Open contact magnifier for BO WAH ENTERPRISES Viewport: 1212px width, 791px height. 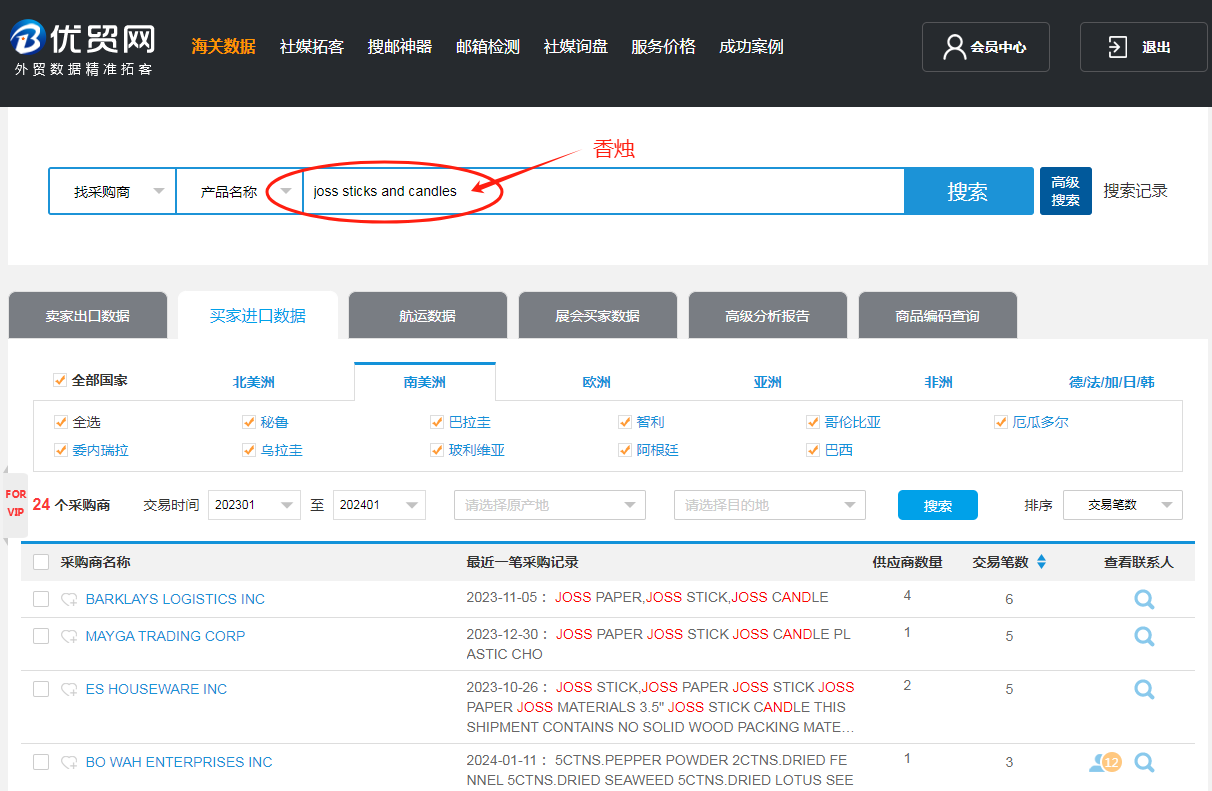(x=1144, y=763)
